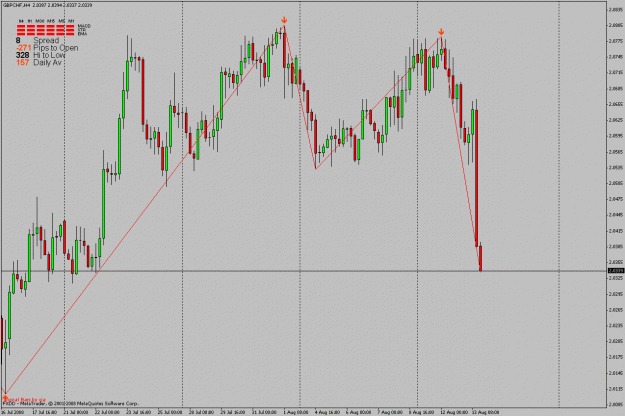Screen dimensions: 625x416
Task: Click the EMA indicator row label
Action: [x=82, y=34]
